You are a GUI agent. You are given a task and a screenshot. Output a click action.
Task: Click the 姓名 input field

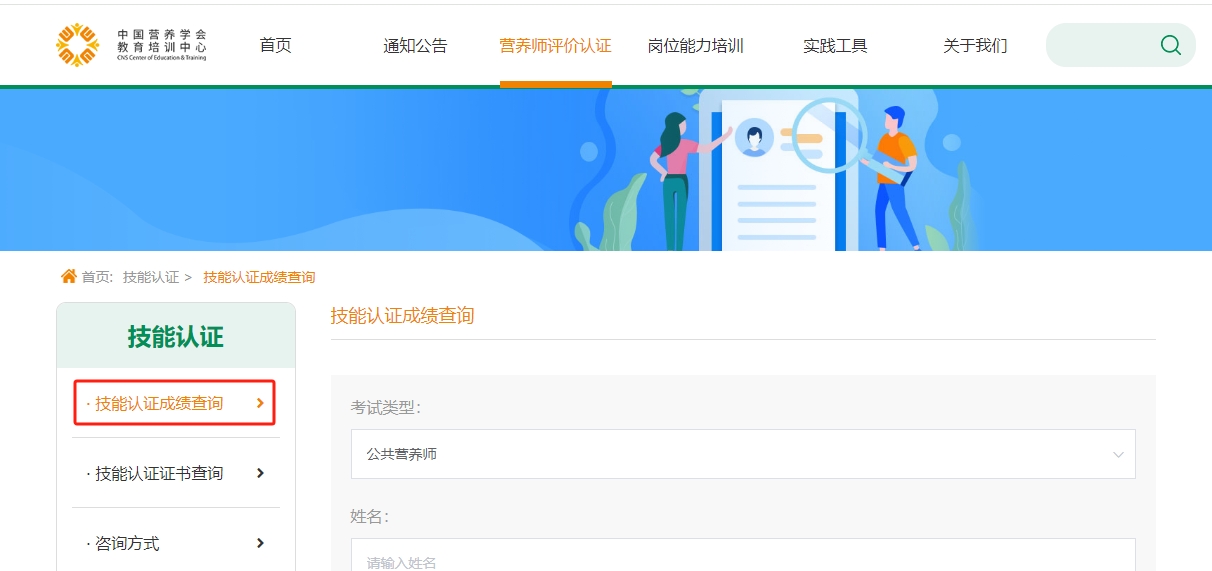tap(743, 555)
